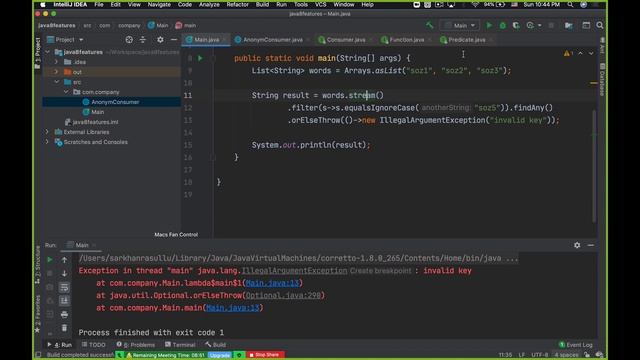Open the Refactor menu
Image resolution: width=640 pixels, height=360 pixels.
click(x=238, y=4)
